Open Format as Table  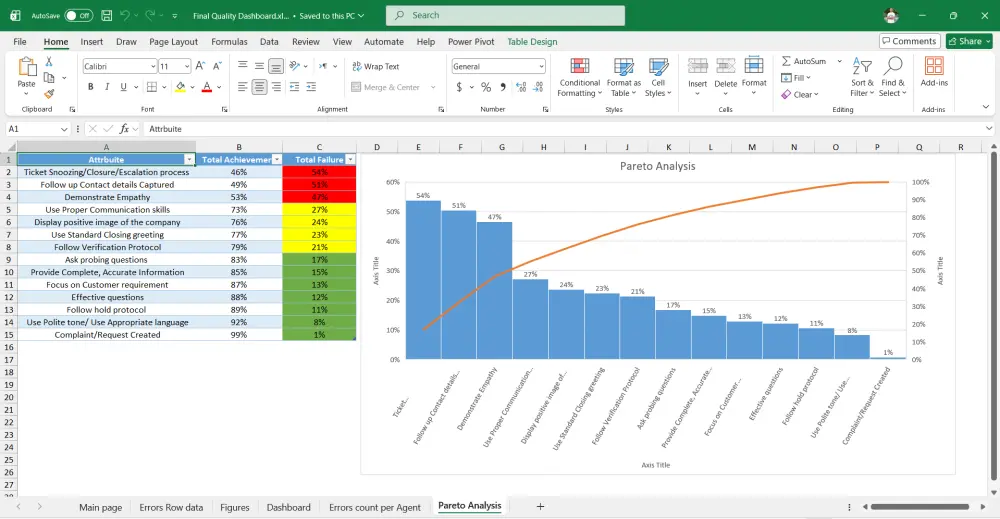click(x=624, y=77)
